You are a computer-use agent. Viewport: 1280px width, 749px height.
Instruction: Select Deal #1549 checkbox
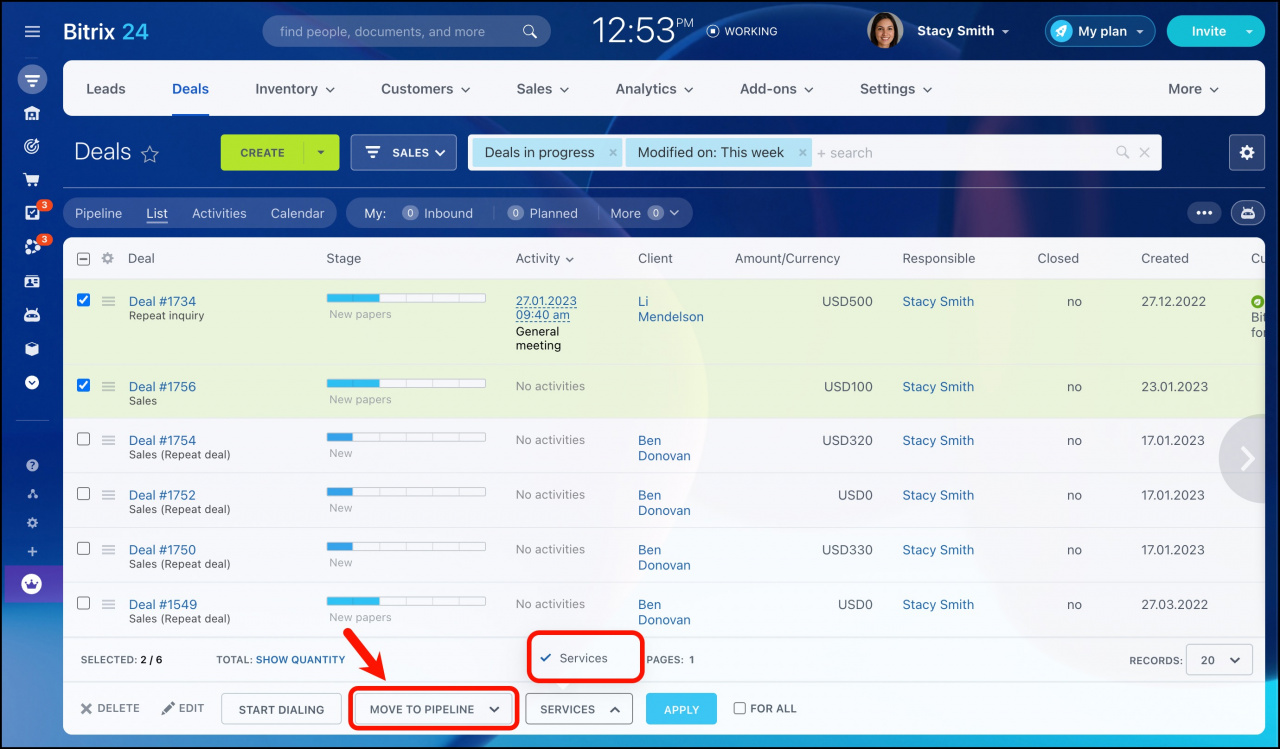point(83,603)
